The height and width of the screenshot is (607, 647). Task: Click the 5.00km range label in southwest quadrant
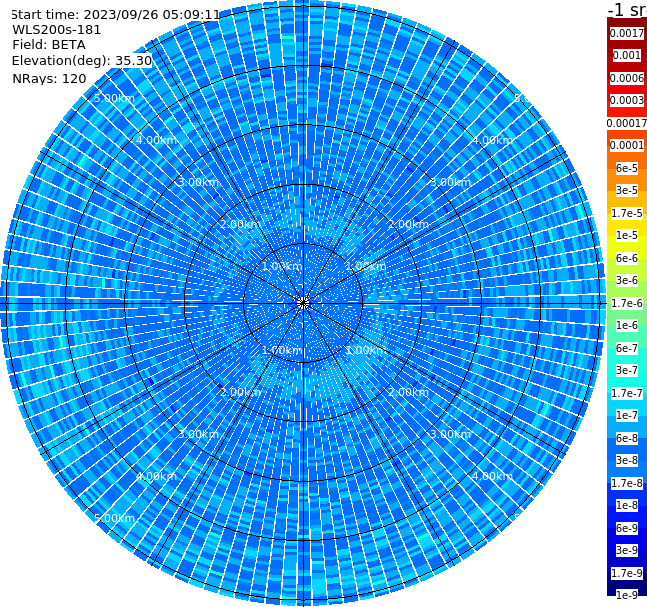point(114,518)
